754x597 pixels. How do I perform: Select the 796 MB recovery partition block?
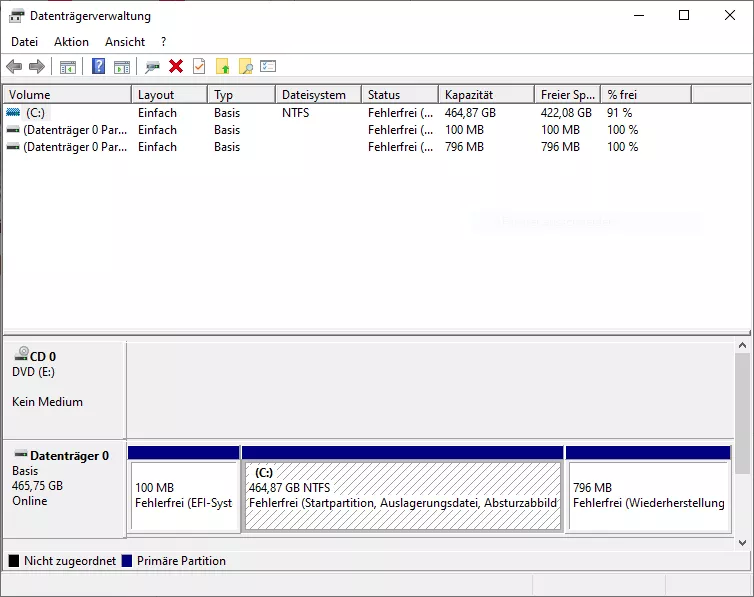[x=648, y=495]
